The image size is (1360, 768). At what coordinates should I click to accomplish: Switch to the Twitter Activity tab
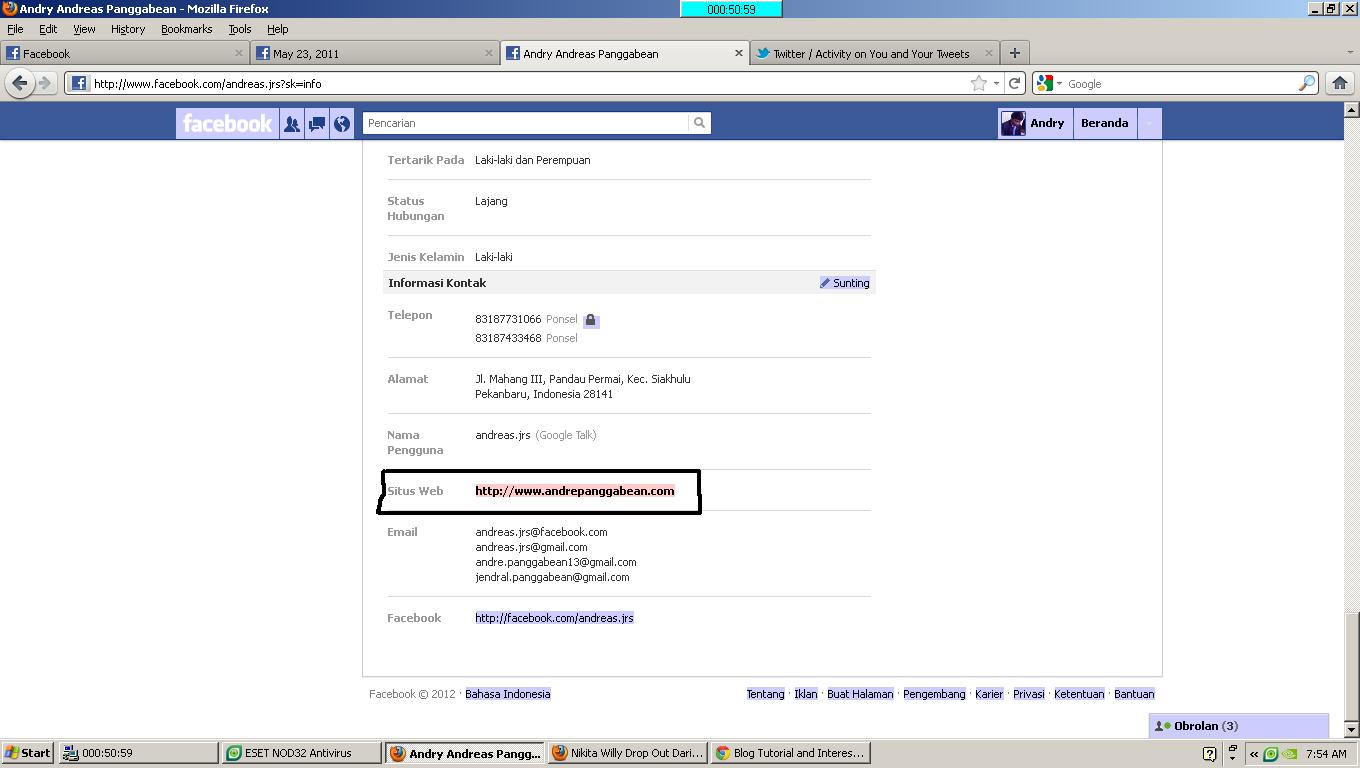[x=874, y=53]
